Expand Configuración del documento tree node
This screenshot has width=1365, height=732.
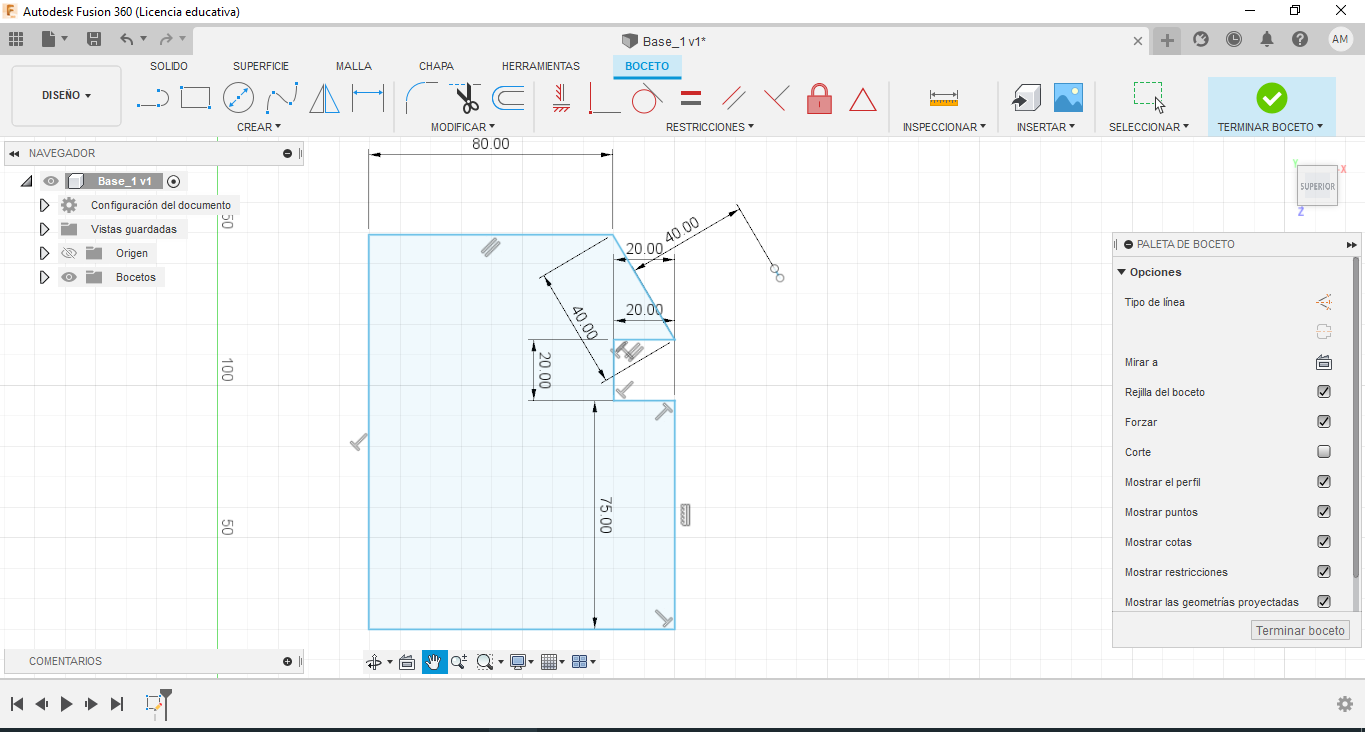(44, 205)
